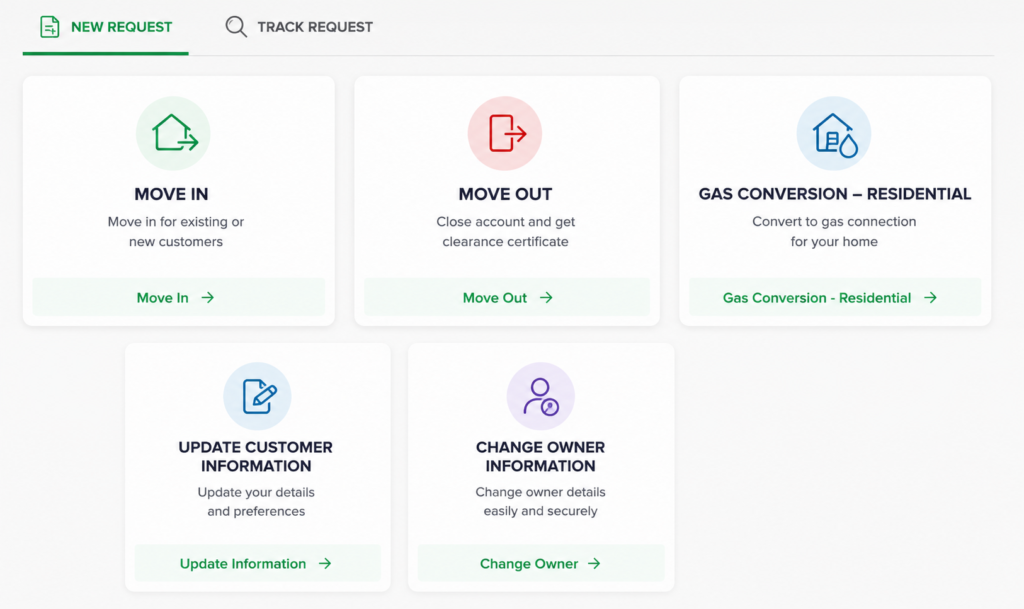Click the green Move In house icon
This screenshot has width=1024, height=609.
point(174,133)
